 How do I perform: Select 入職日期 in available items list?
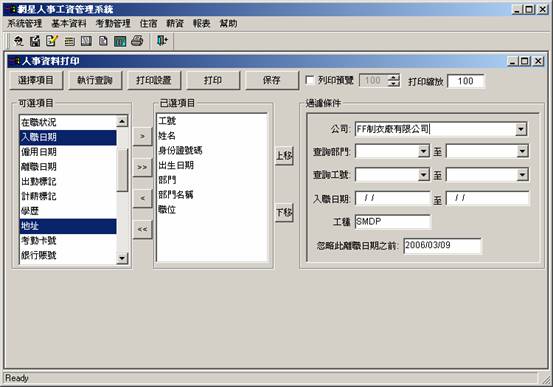[x=68, y=137]
